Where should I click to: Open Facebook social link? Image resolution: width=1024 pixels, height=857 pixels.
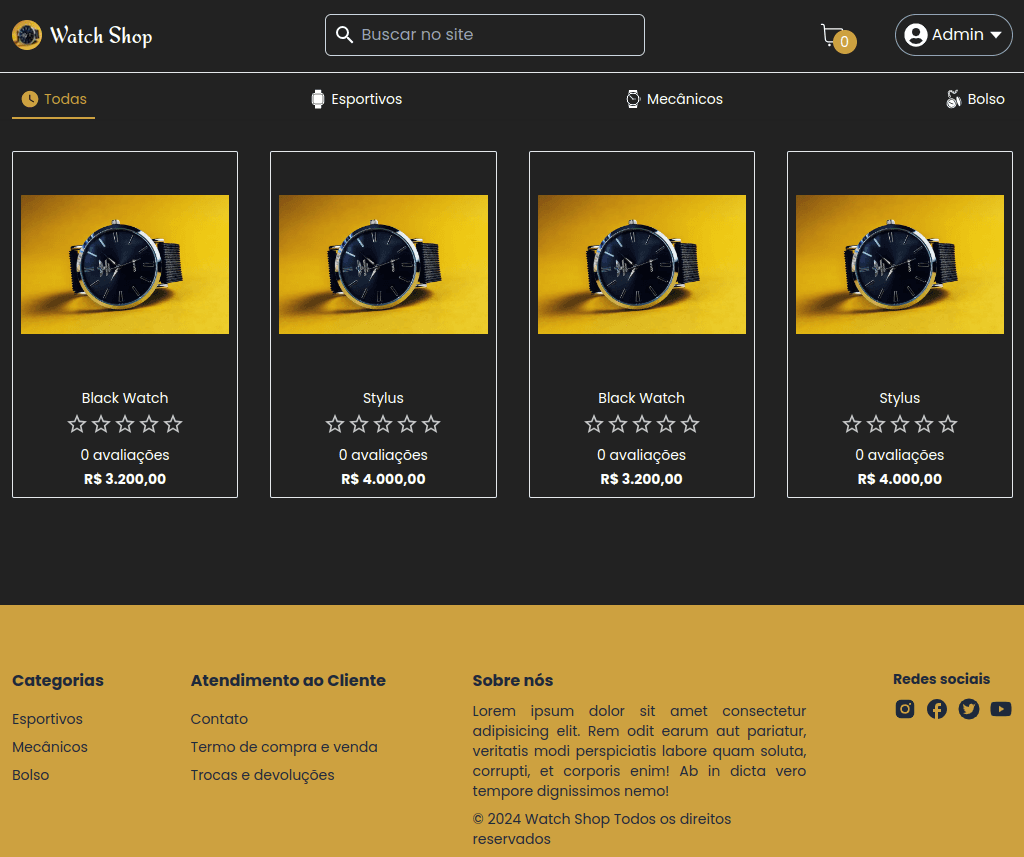[937, 709]
